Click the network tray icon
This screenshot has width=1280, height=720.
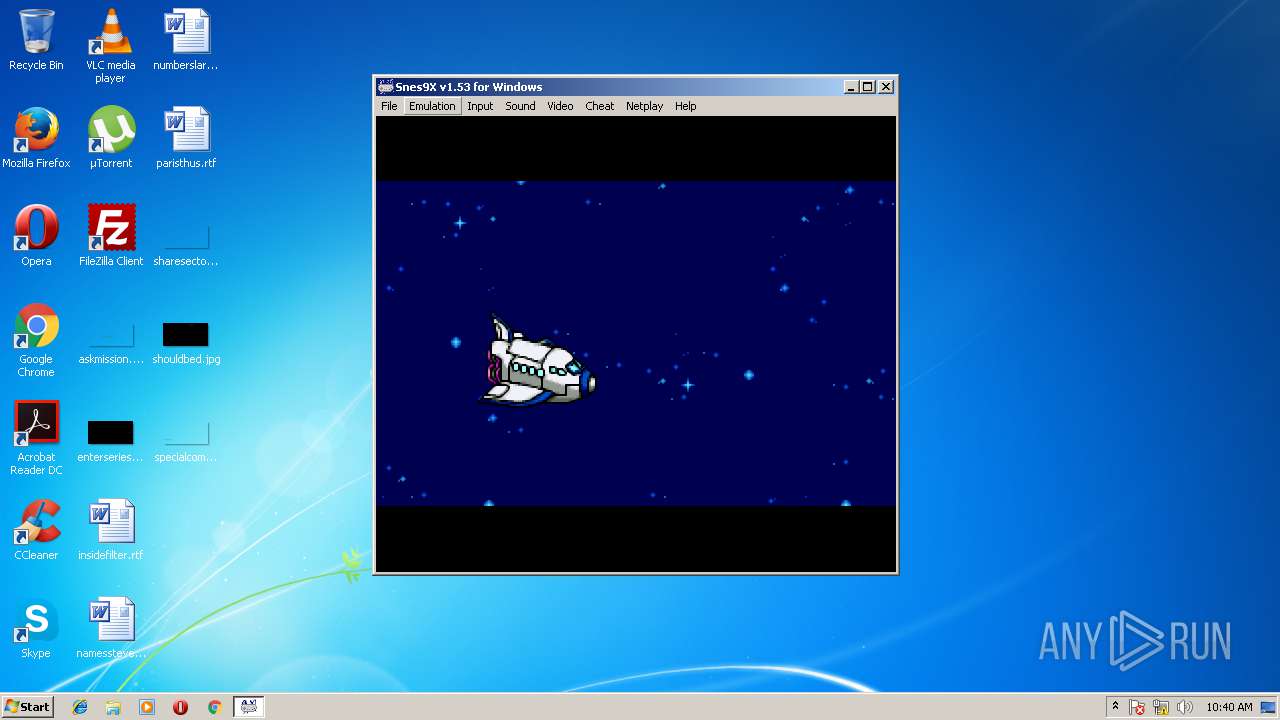point(1161,707)
